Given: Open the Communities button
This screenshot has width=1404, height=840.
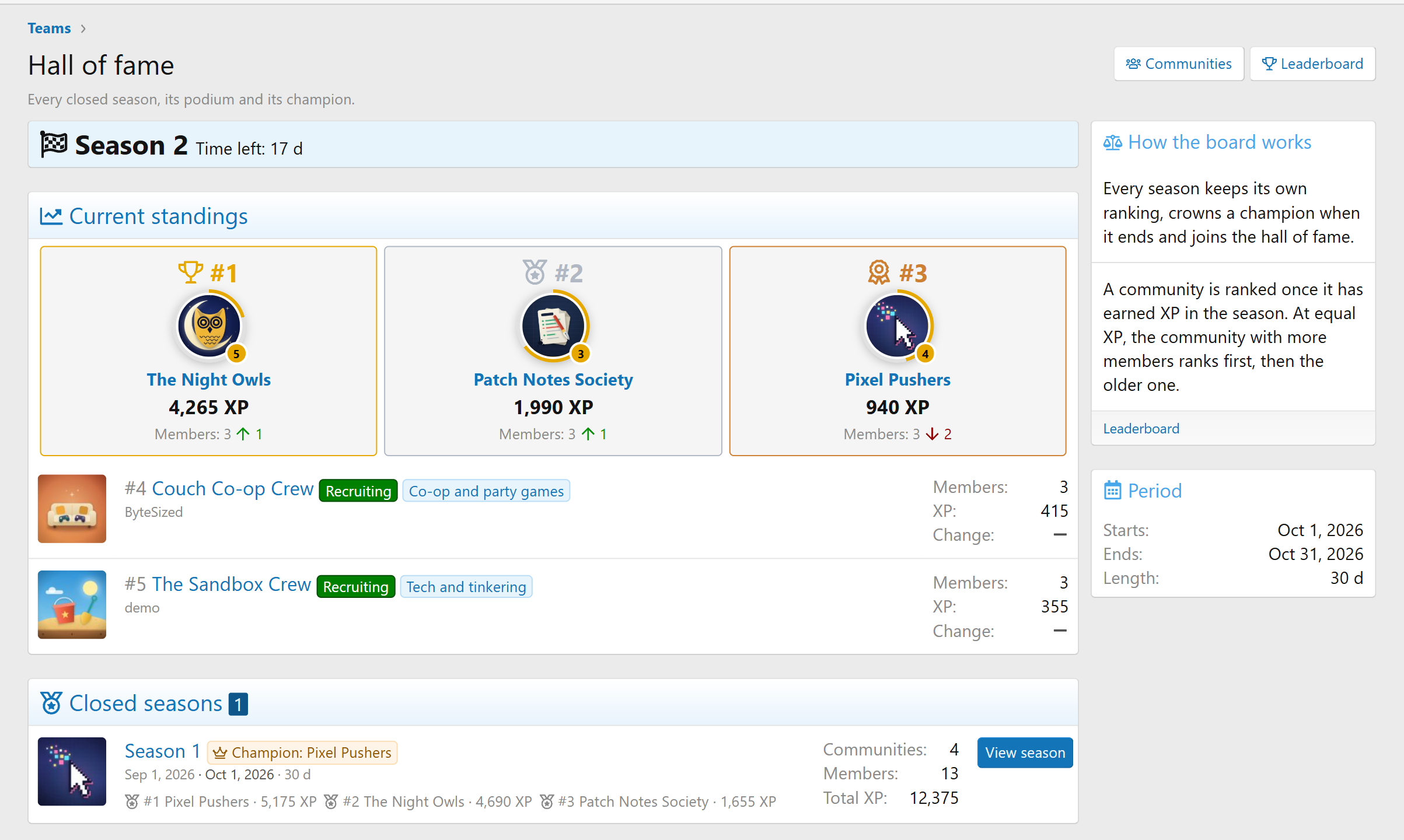Looking at the screenshot, I should (1178, 64).
